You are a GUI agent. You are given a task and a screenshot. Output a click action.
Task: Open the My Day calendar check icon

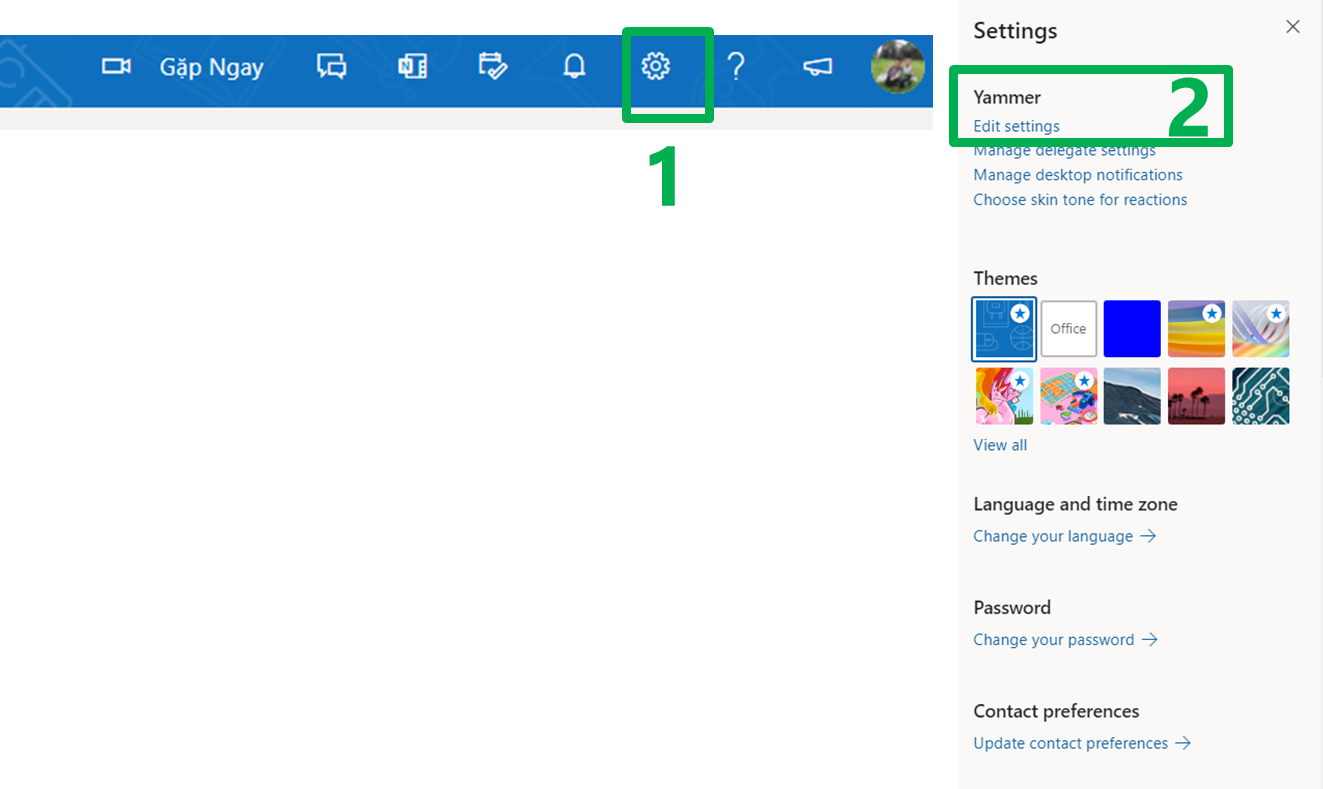click(x=493, y=67)
